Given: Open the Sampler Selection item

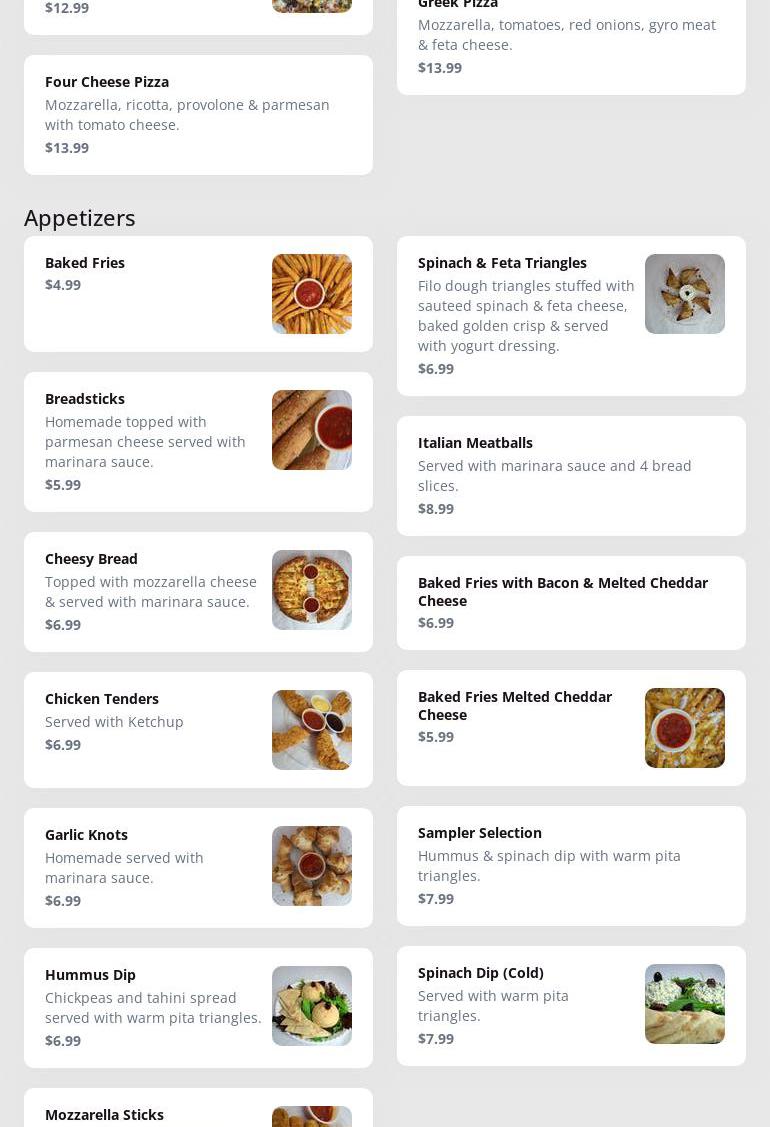Looking at the screenshot, I should 571,866.
